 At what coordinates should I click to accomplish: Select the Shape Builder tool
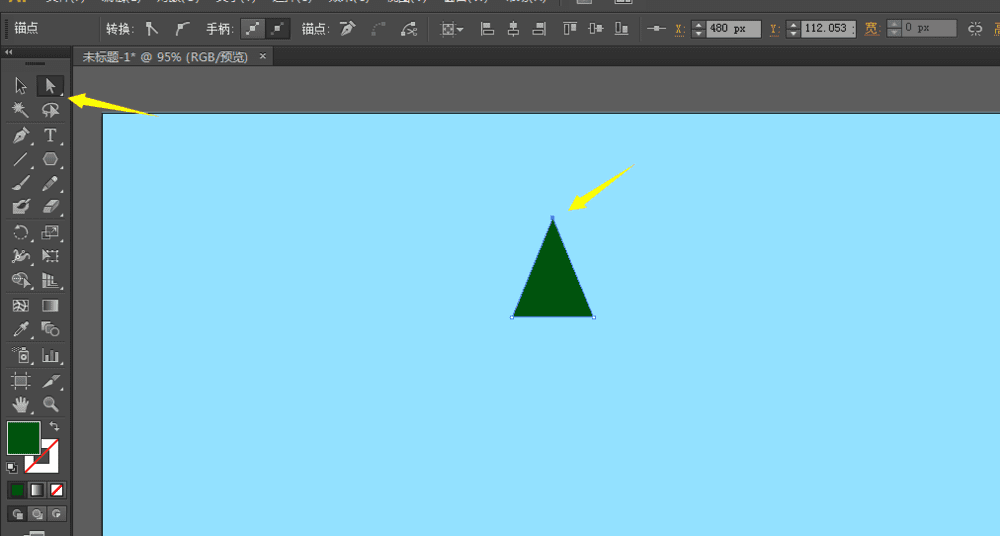pos(20,280)
